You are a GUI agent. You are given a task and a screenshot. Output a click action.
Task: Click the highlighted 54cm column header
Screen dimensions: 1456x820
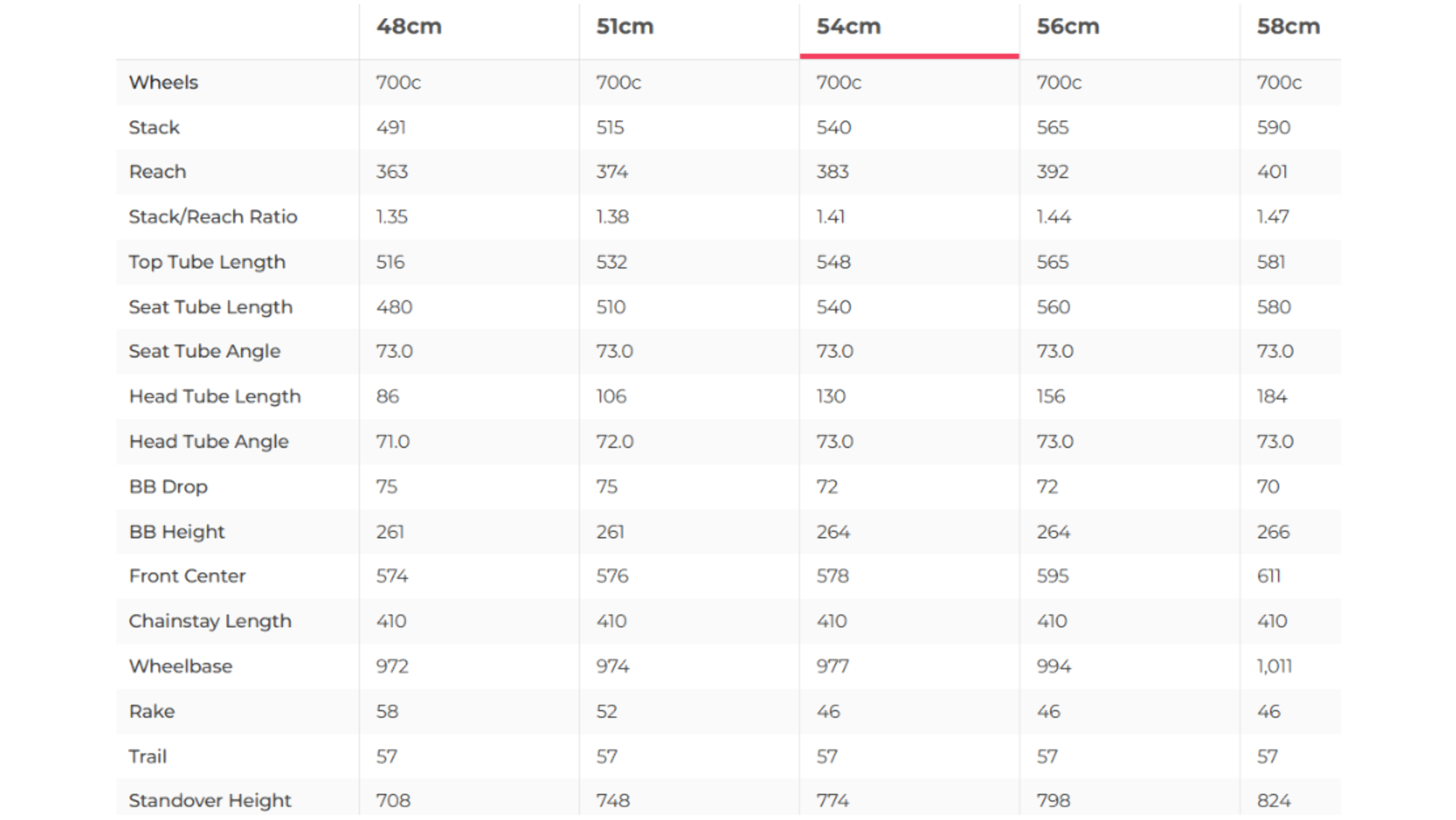point(848,27)
